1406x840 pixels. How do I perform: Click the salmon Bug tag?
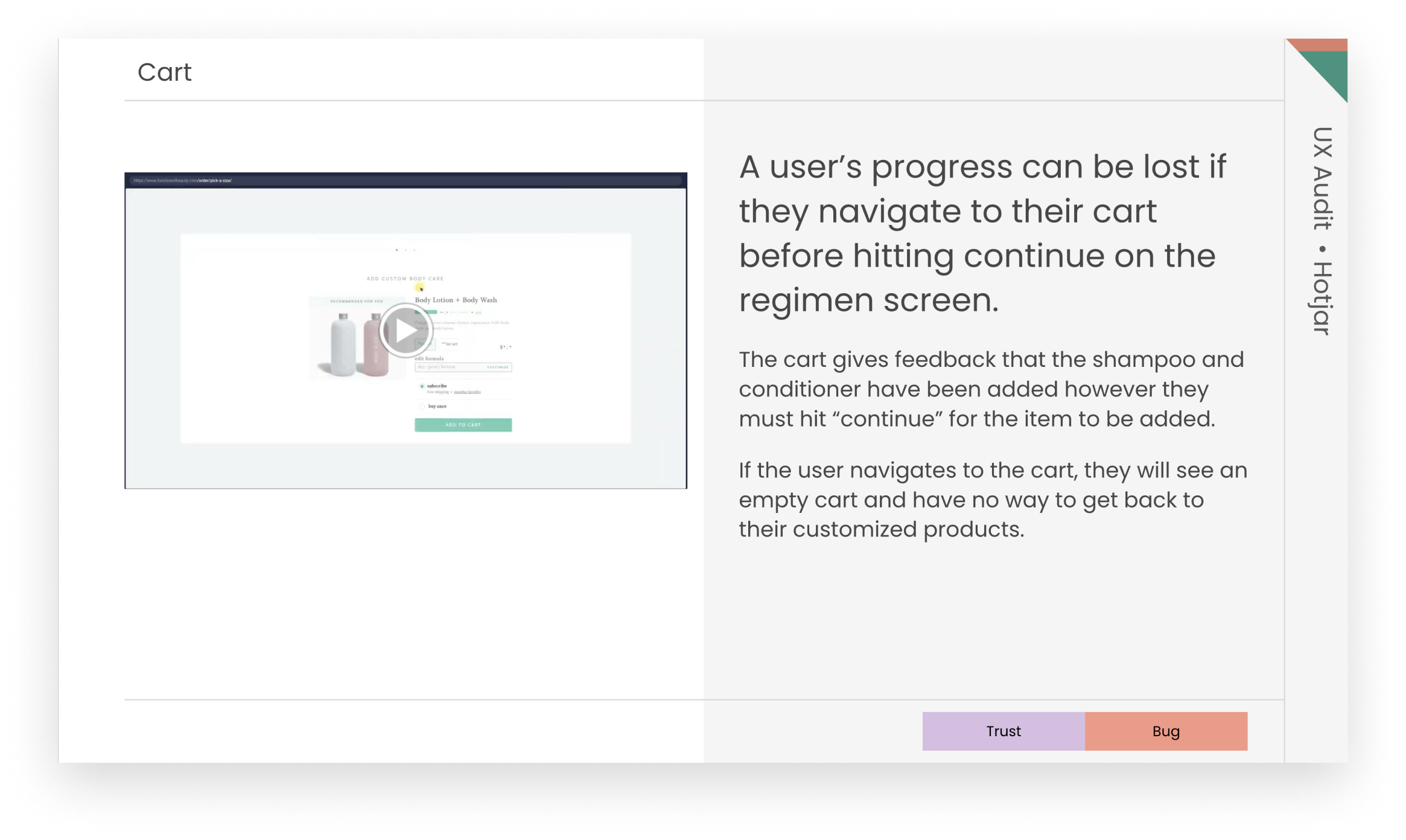pos(1166,731)
